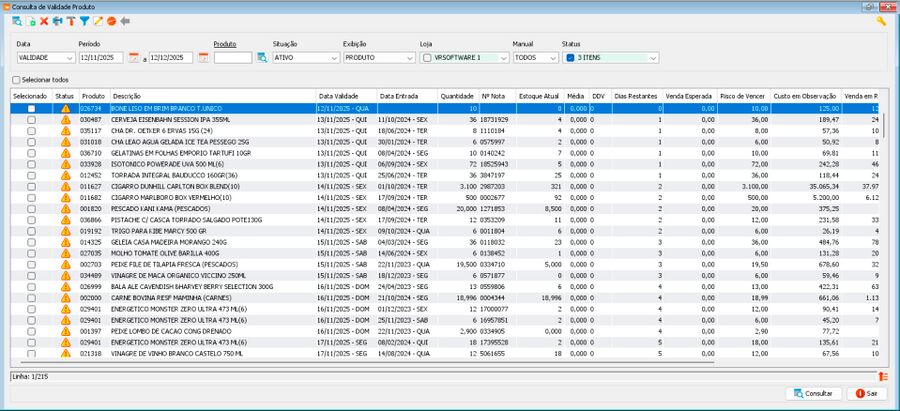Tick checkbox for MOLHO TOMATE OLIVE BARILLA row

31,253
